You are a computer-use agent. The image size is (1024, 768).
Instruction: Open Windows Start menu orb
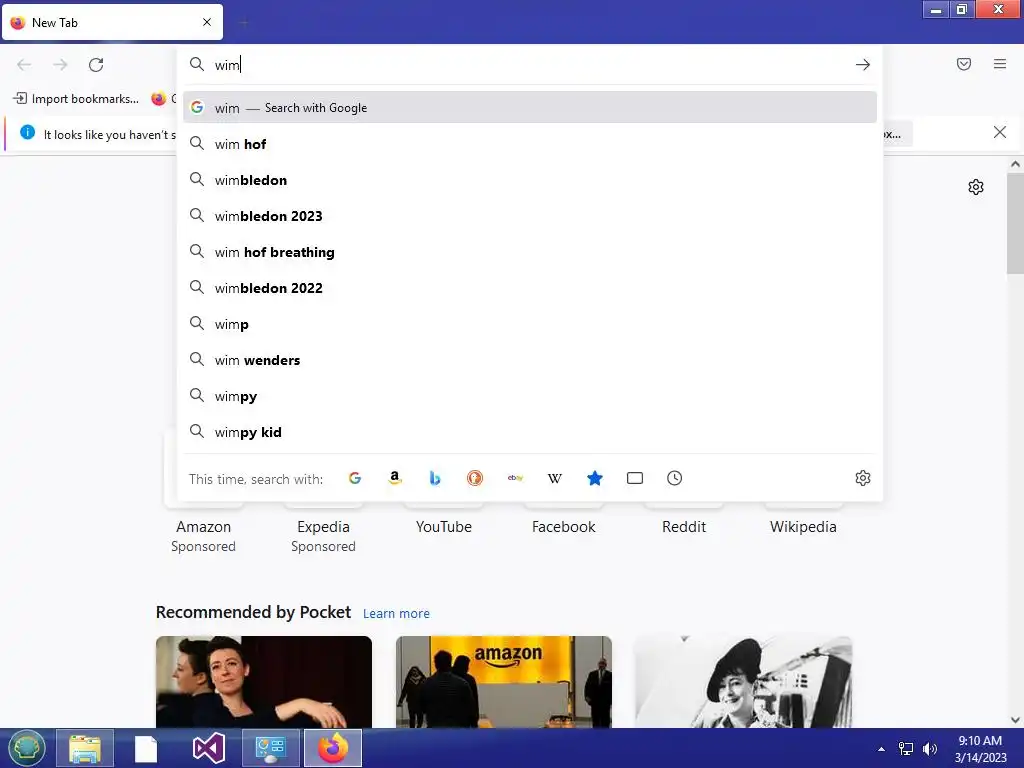click(27, 748)
